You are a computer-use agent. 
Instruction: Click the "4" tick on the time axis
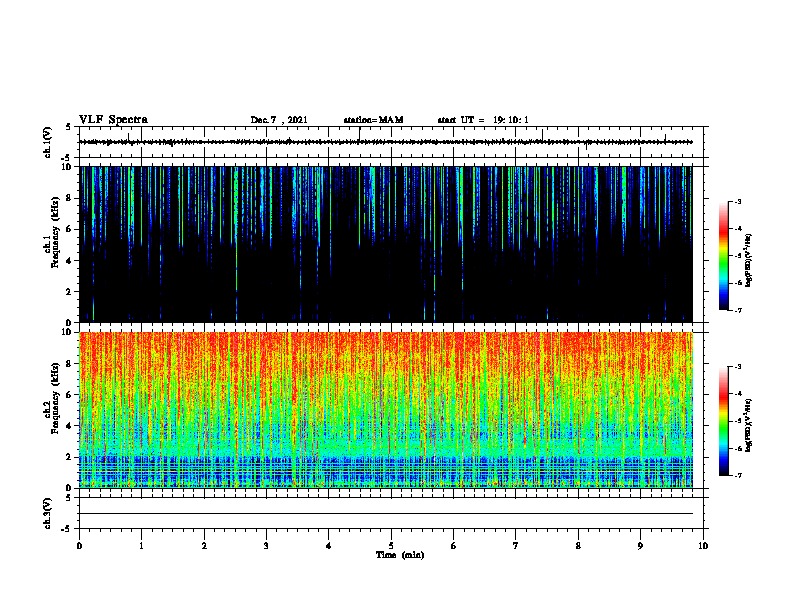click(329, 546)
